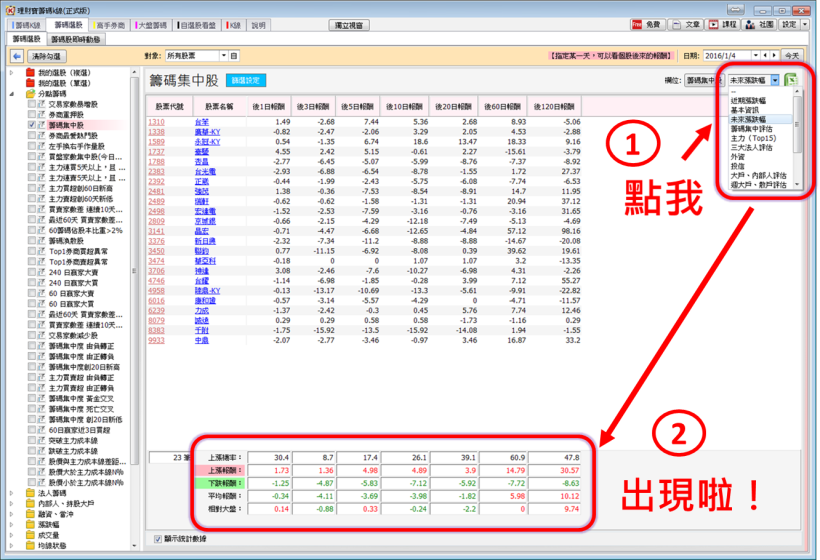Uncheck the 籌碼集中股 checkbox

32,125
